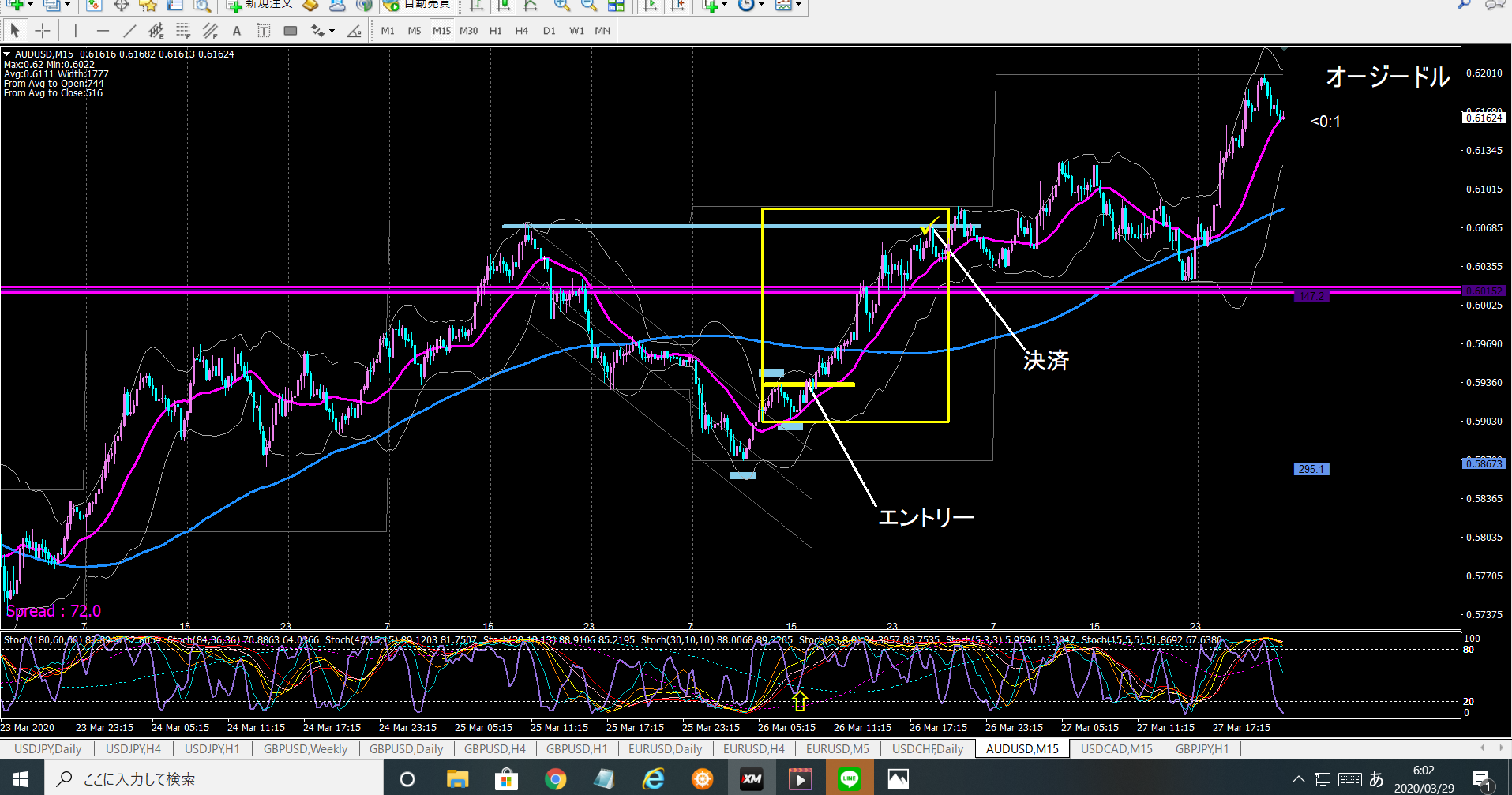This screenshot has width=1512, height=795.
Task: Toggle the 自動売買 auto trading button
Action: point(416,5)
